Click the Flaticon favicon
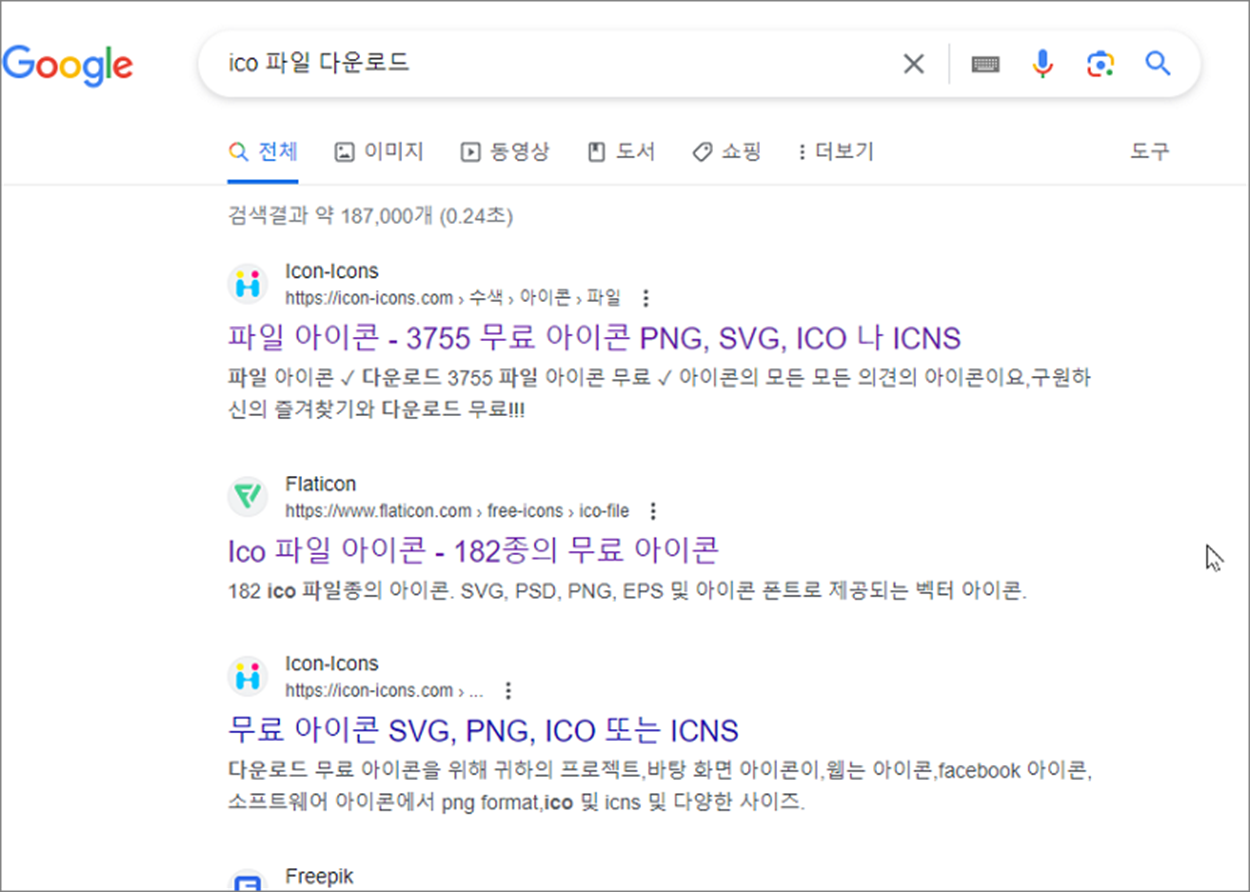This screenshot has width=1250, height=892. 247,497
